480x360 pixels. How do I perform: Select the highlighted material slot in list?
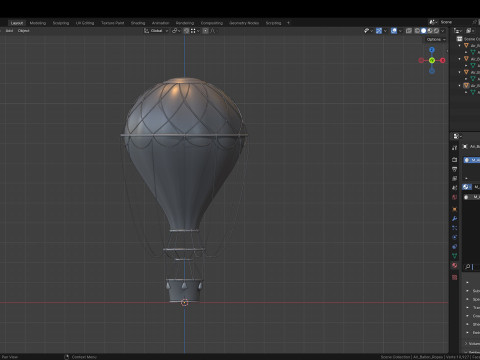pos(472,160)
